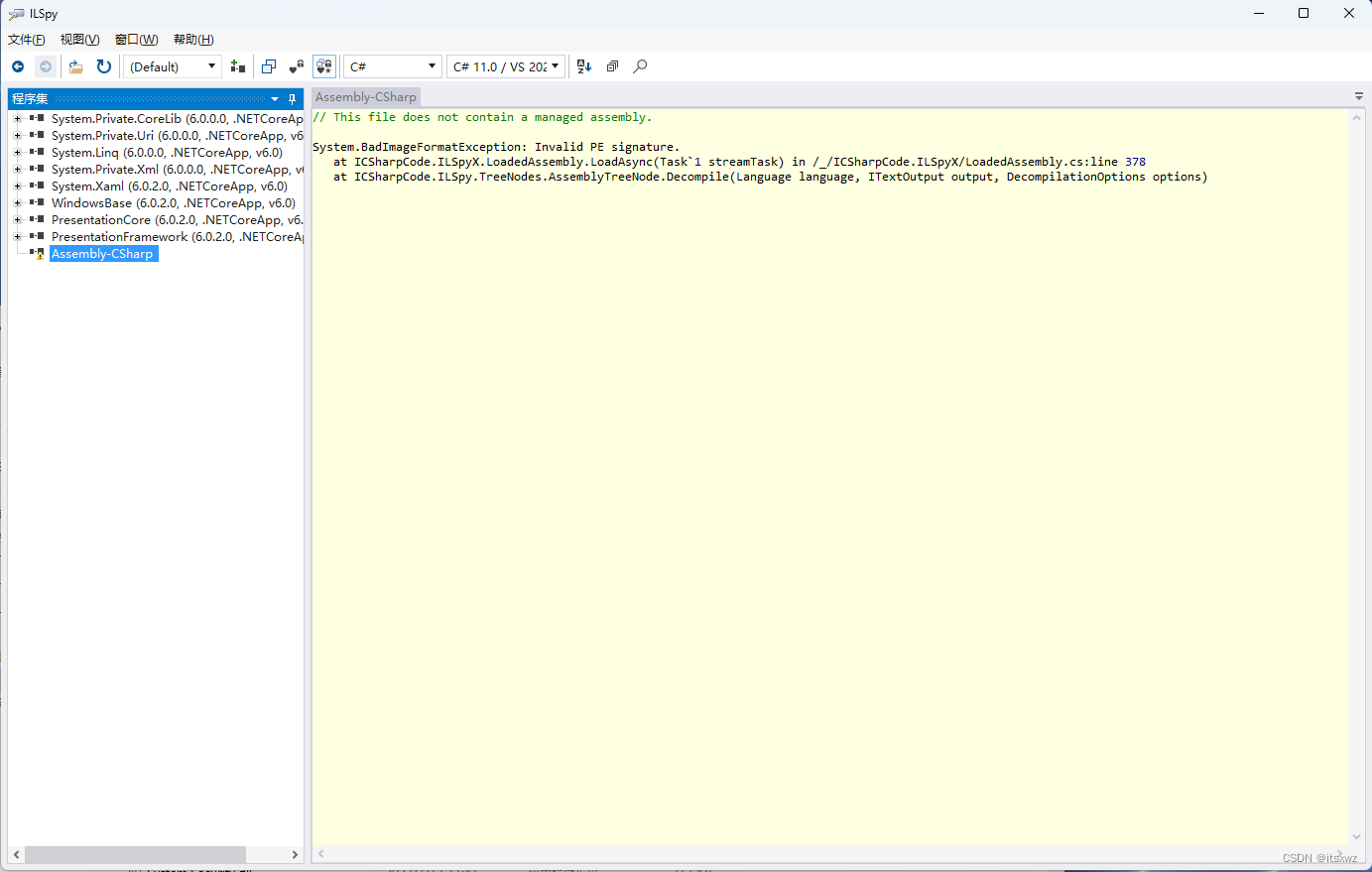Select System.Private.CoreLib in the tree
The width and height of the screenshot is (1372, 872).
click(x=177, y=119)
